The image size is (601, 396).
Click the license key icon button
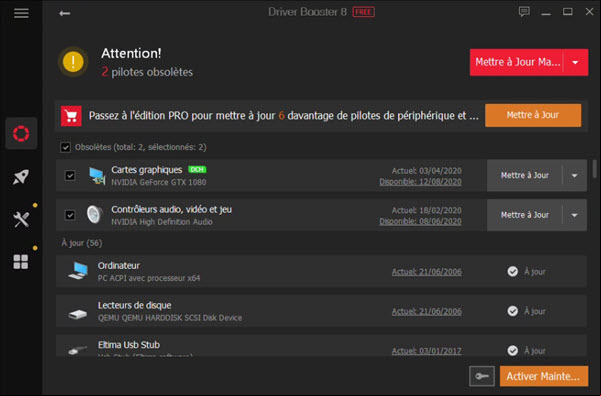482,376
